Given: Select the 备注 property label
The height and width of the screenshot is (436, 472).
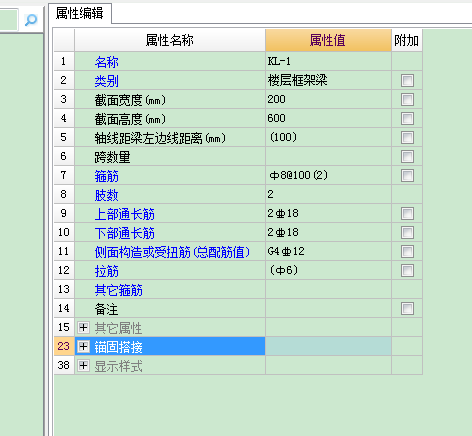Looking at the screenshot, I should [107, 309].
